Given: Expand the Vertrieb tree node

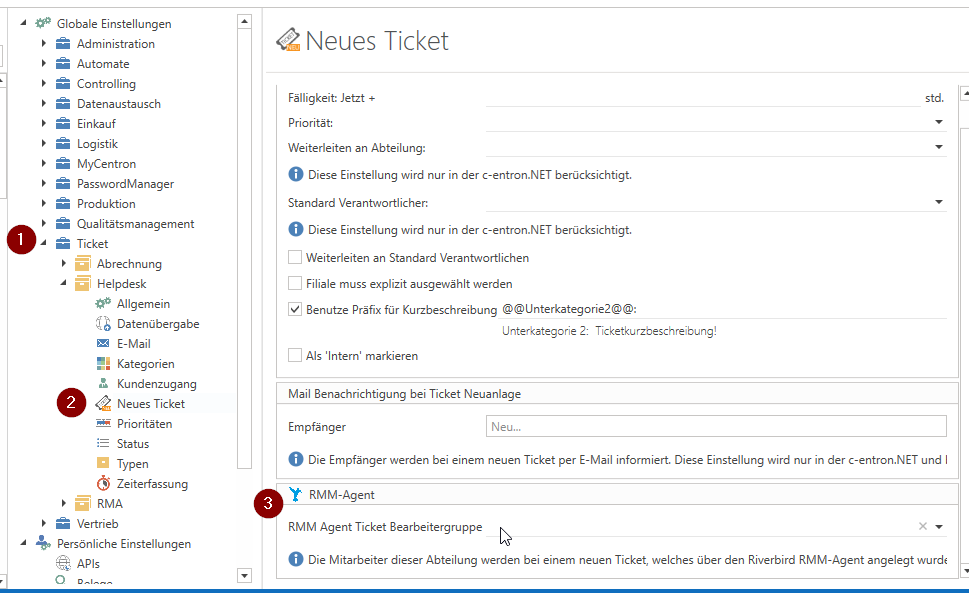Looking at the screenshot, I should point(44,524).
